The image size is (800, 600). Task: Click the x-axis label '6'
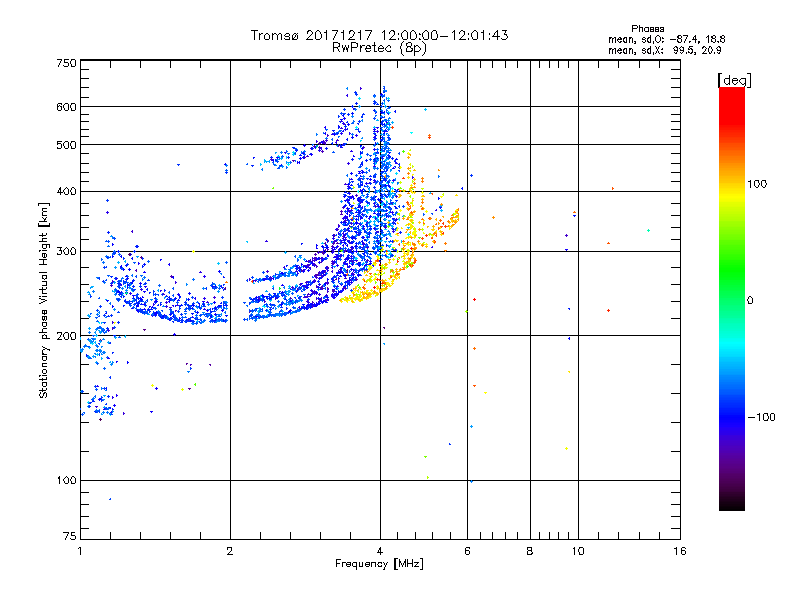tap(467, 551)
